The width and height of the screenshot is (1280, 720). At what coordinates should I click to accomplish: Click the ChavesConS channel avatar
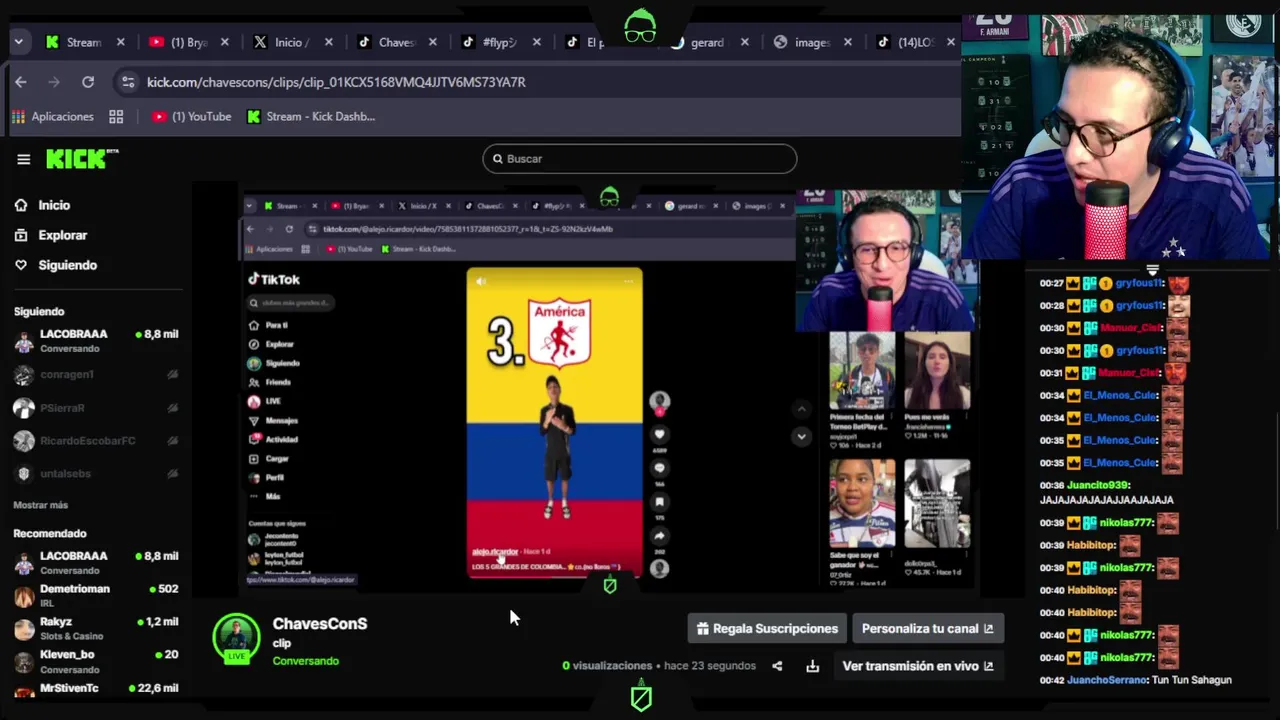click(x=237, y=637)
